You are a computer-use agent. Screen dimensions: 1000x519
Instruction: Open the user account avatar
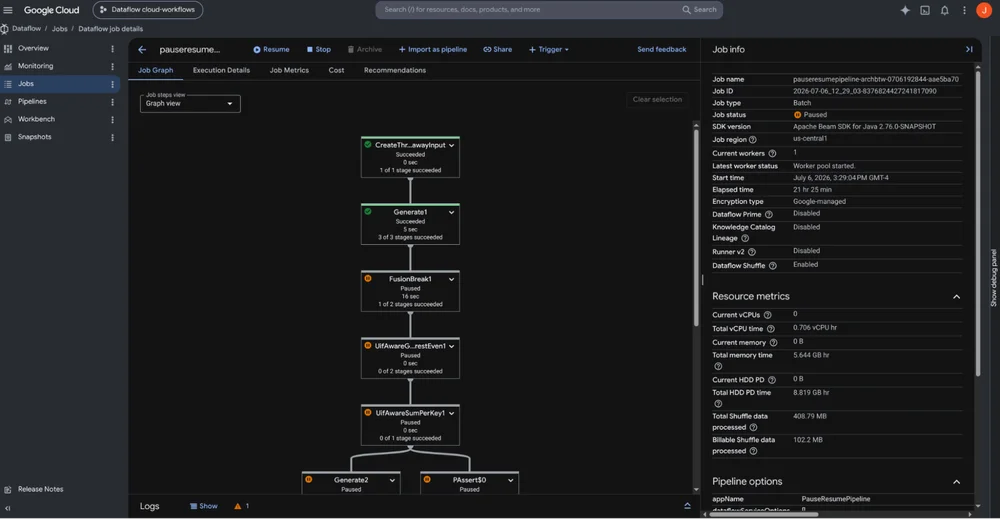click(984, 10)
